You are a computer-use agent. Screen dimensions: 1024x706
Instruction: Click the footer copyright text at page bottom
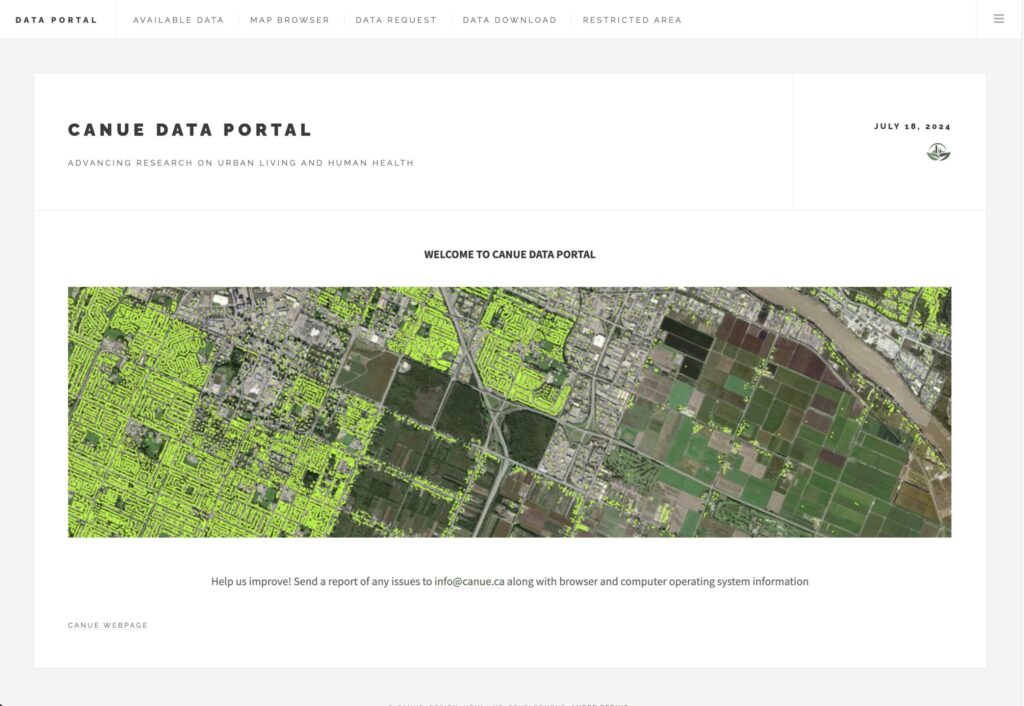[x=509, y=703]
